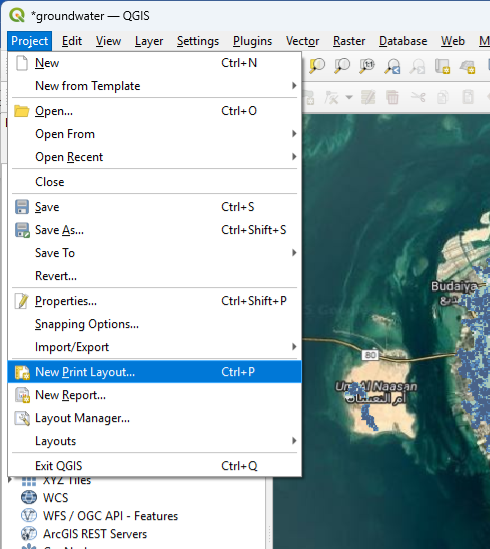Expand the Open From submenu arrow

pyautogui.click(x=294, y=134)
